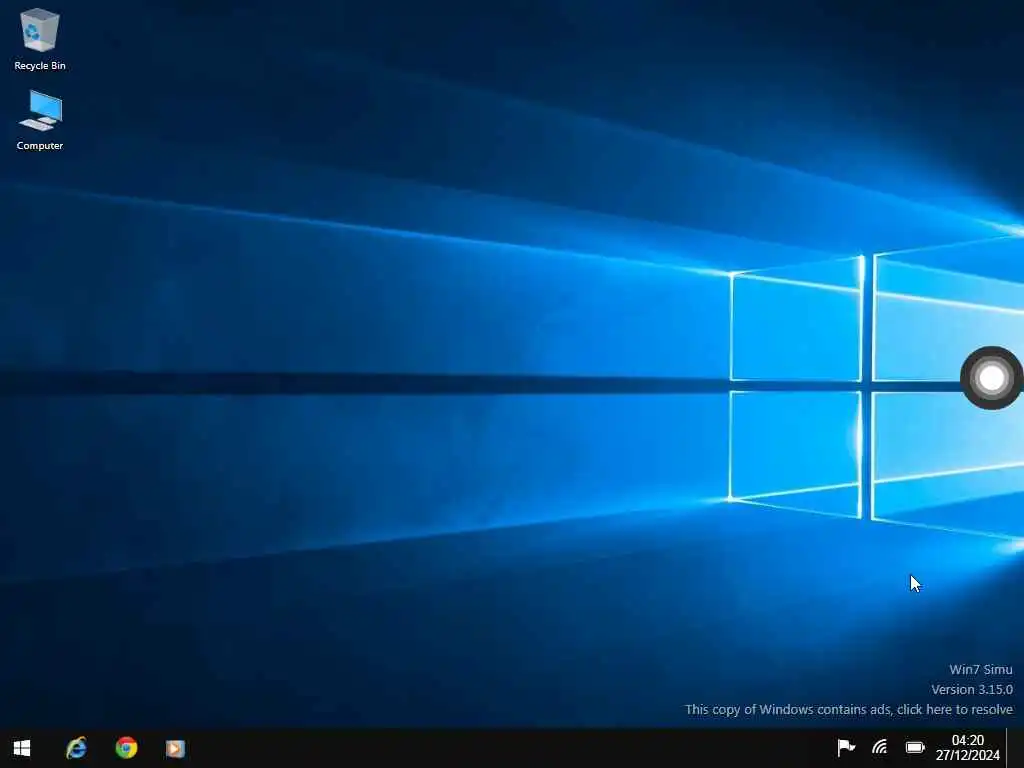The height and width of the screenshot is (768, 1024).
Task: Click the ads notice link to resolve
Action: [x=848, y=709]
